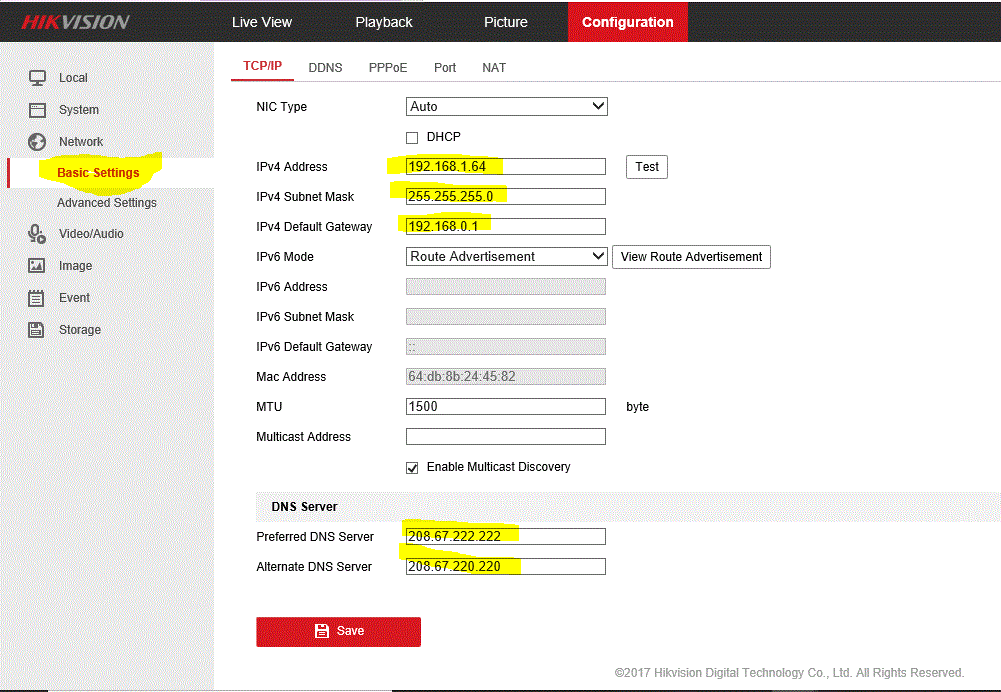Image resolution: width=1001 pixels, height=692 pixels.
Task: Go to the PPPoE tab
Action: tap(388, 68)
